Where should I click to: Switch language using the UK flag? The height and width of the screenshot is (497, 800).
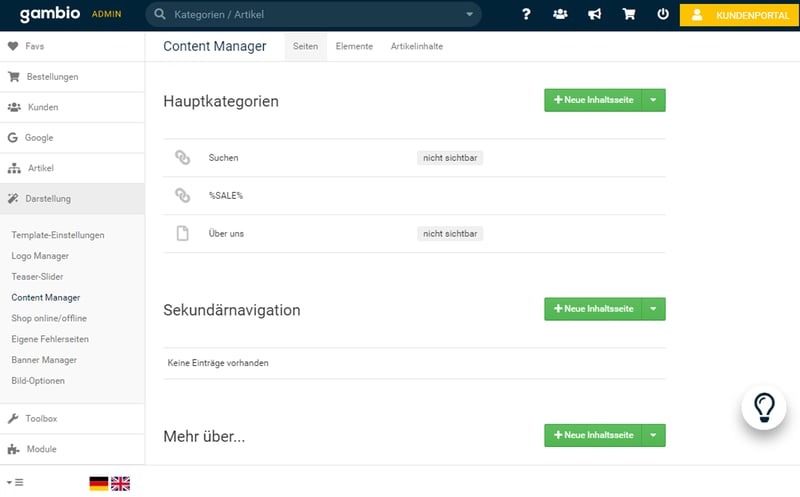[x=120, y=483]
